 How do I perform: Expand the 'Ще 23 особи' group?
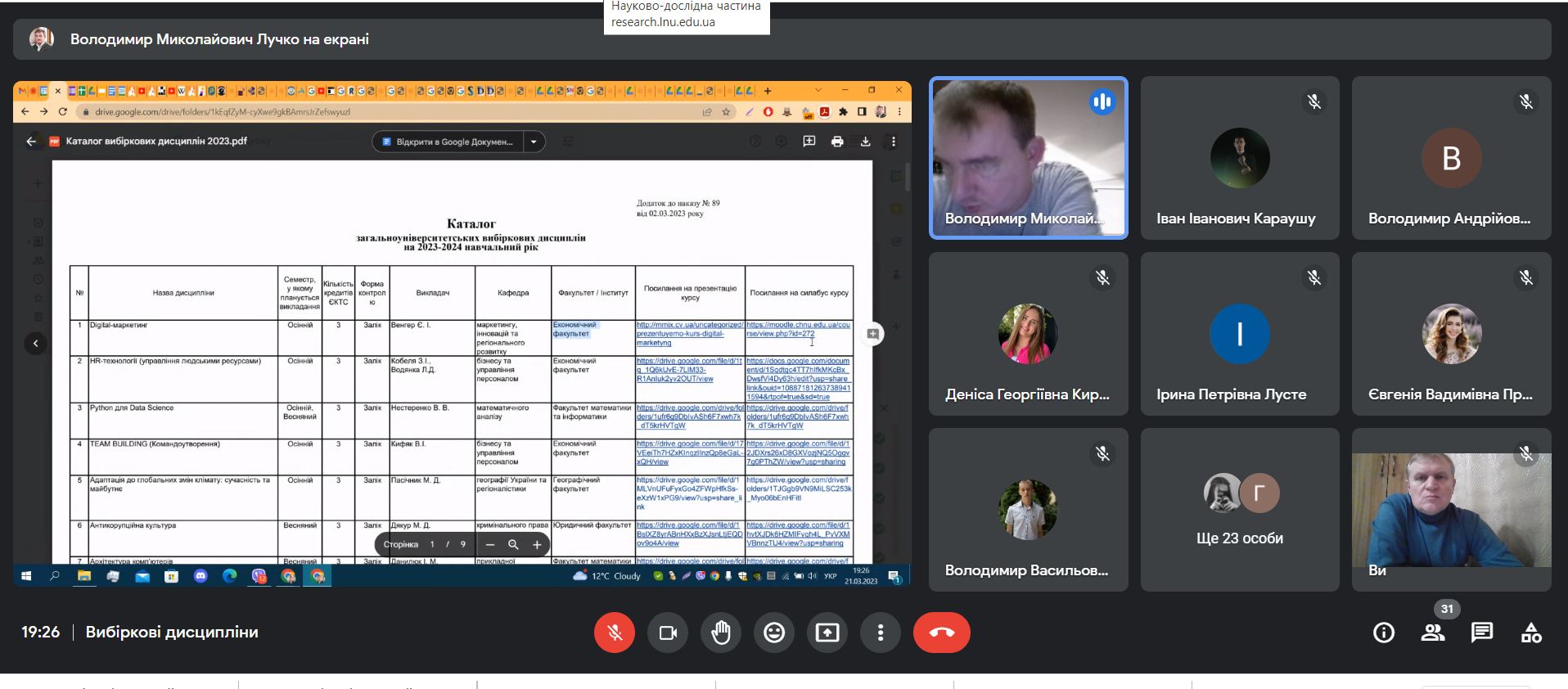coord(1240,510)
